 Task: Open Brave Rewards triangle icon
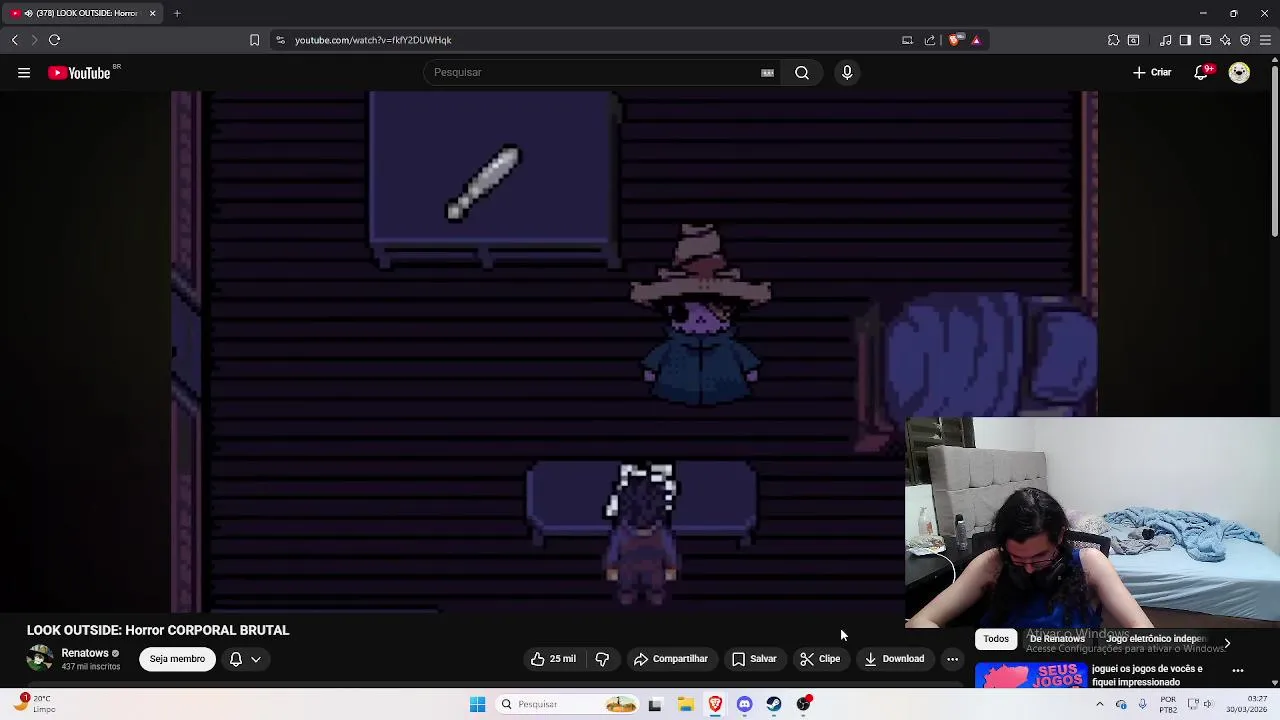pyautogui.click(x=976, y=40)
